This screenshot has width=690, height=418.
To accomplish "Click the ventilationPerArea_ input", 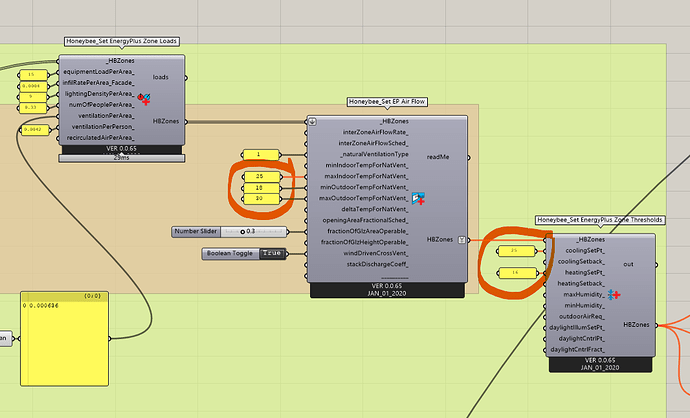I will 106,116.
